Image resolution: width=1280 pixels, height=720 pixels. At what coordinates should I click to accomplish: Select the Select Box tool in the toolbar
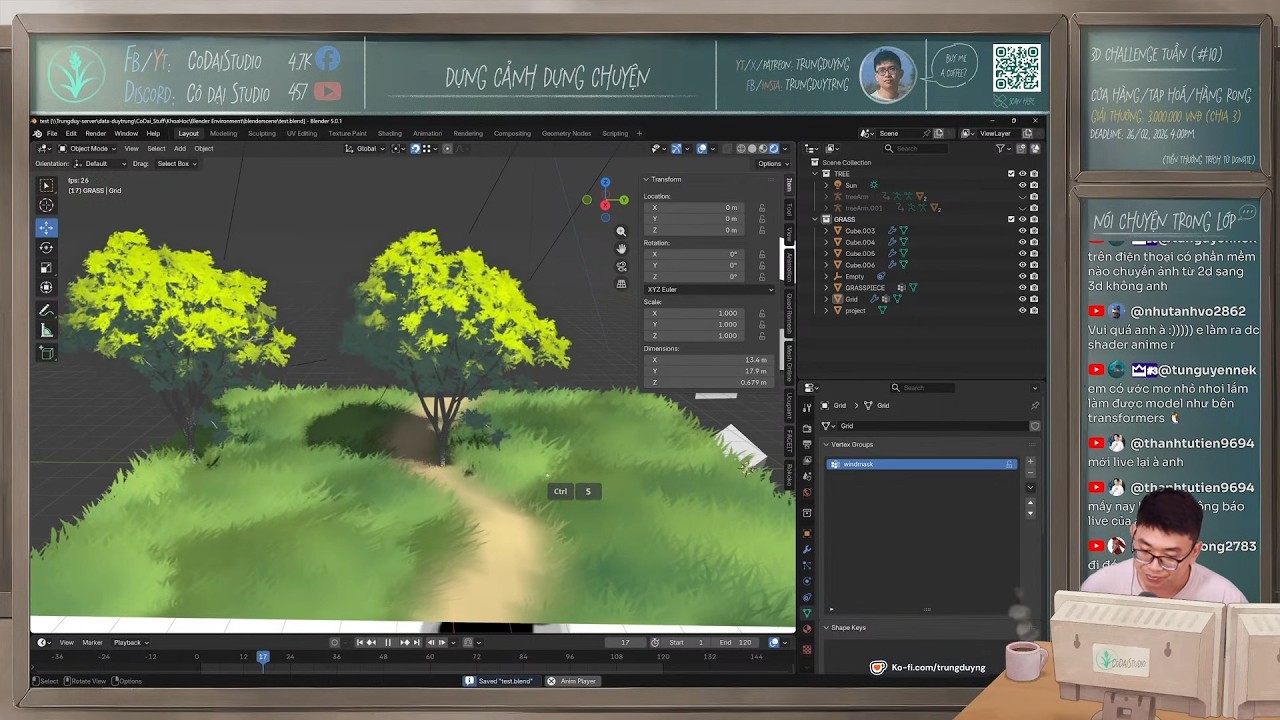46,185
